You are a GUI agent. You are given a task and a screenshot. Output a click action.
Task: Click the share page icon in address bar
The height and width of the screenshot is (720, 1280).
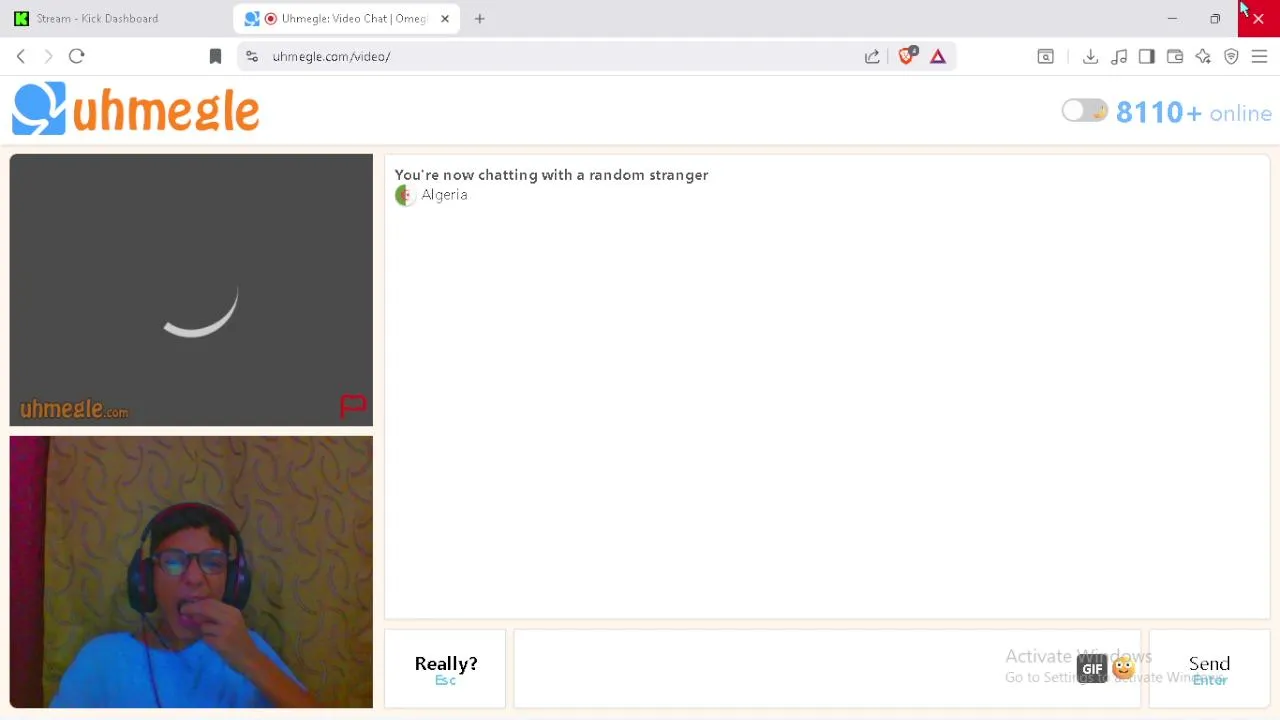click(x=872, y=57)
